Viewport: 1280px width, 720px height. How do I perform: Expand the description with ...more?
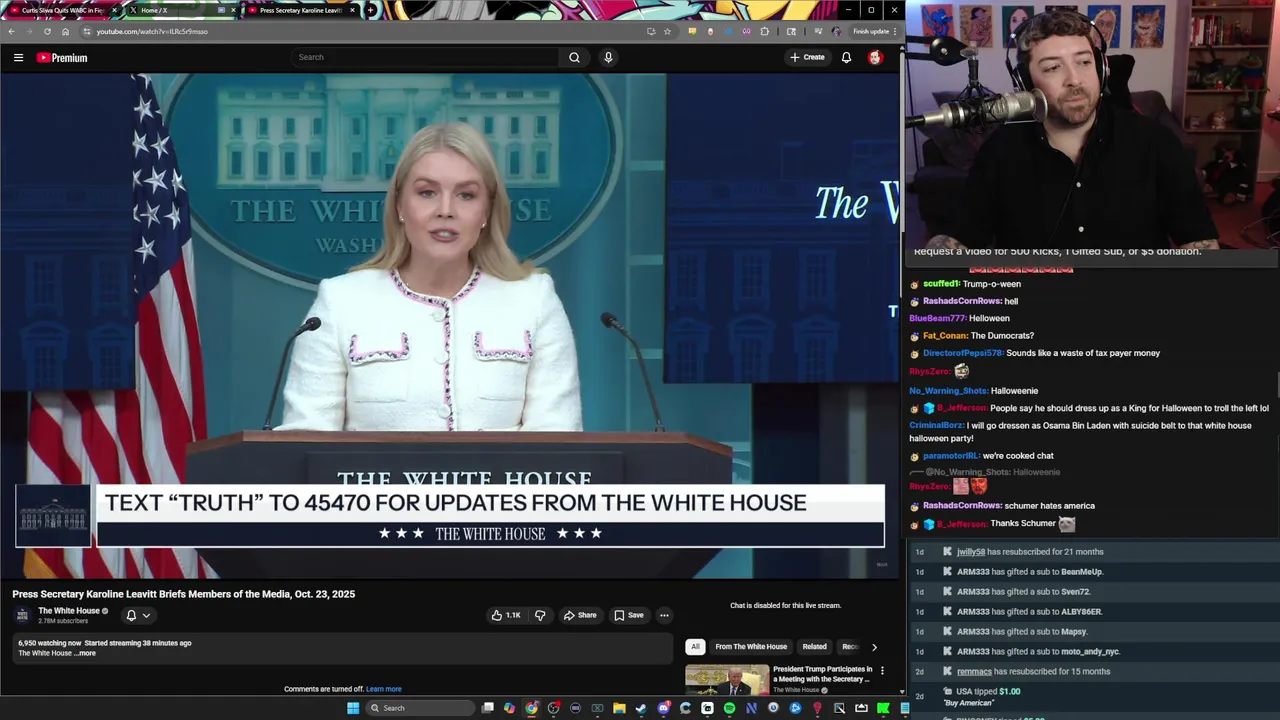point(85,653)
